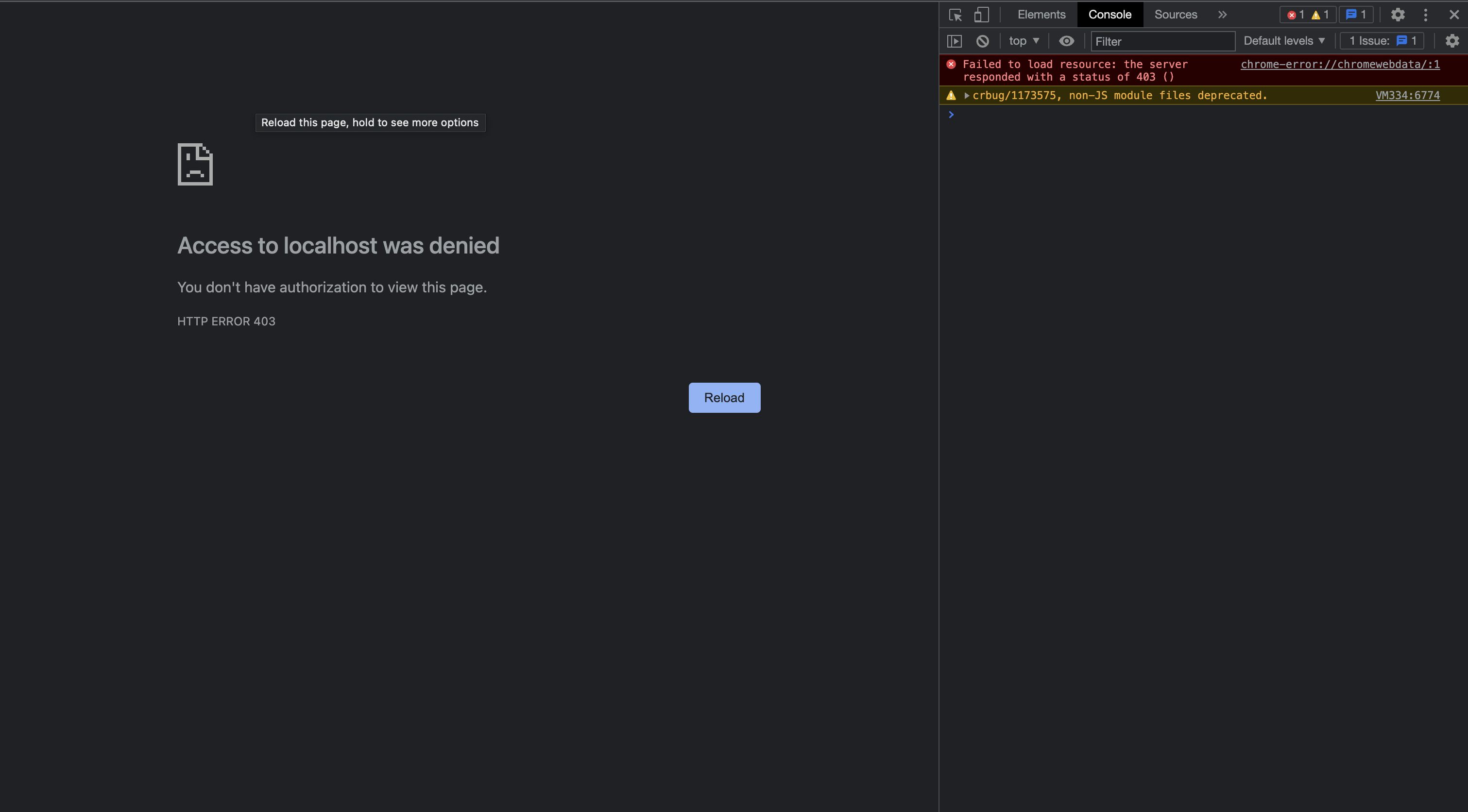Open the Default levels dropdown
Image resolution: width=1468 pixels, height=812 pixels.
coord(1284,40)
